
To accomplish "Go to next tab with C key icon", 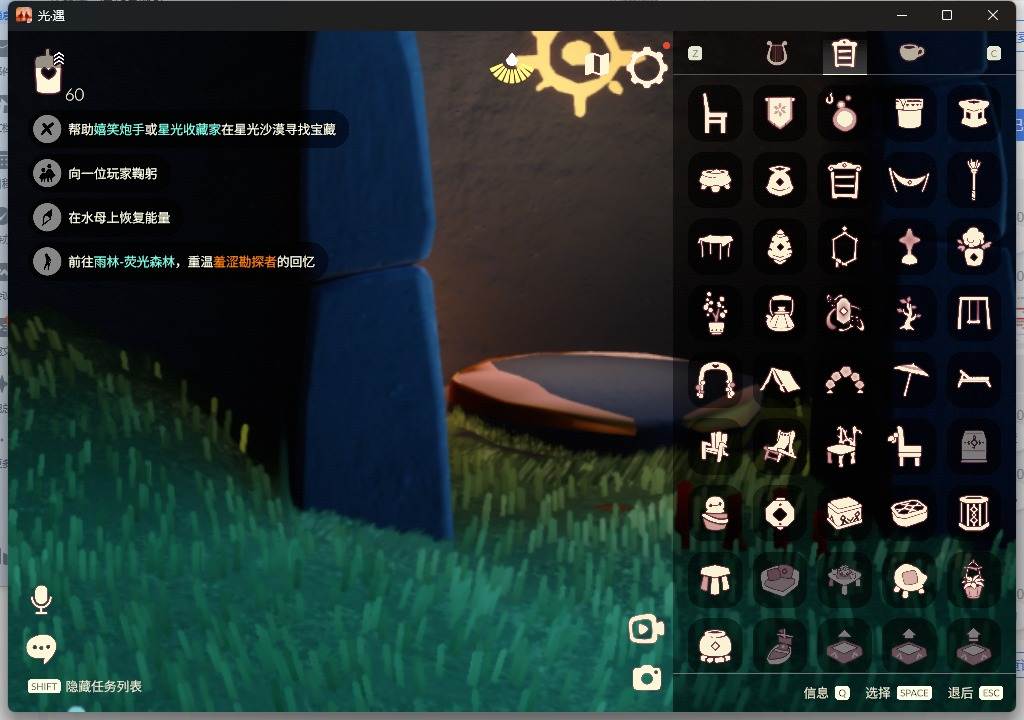I will point(993,54).
